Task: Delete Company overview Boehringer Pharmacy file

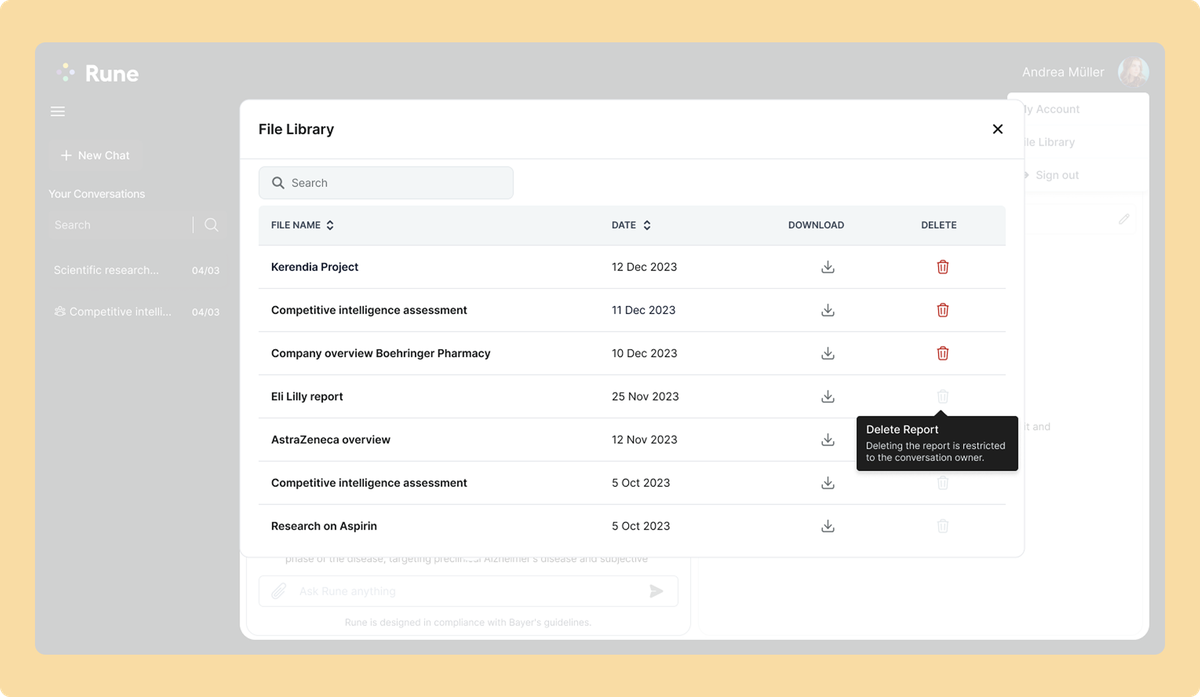Action: pyautogui.click(x=942, y=353)
